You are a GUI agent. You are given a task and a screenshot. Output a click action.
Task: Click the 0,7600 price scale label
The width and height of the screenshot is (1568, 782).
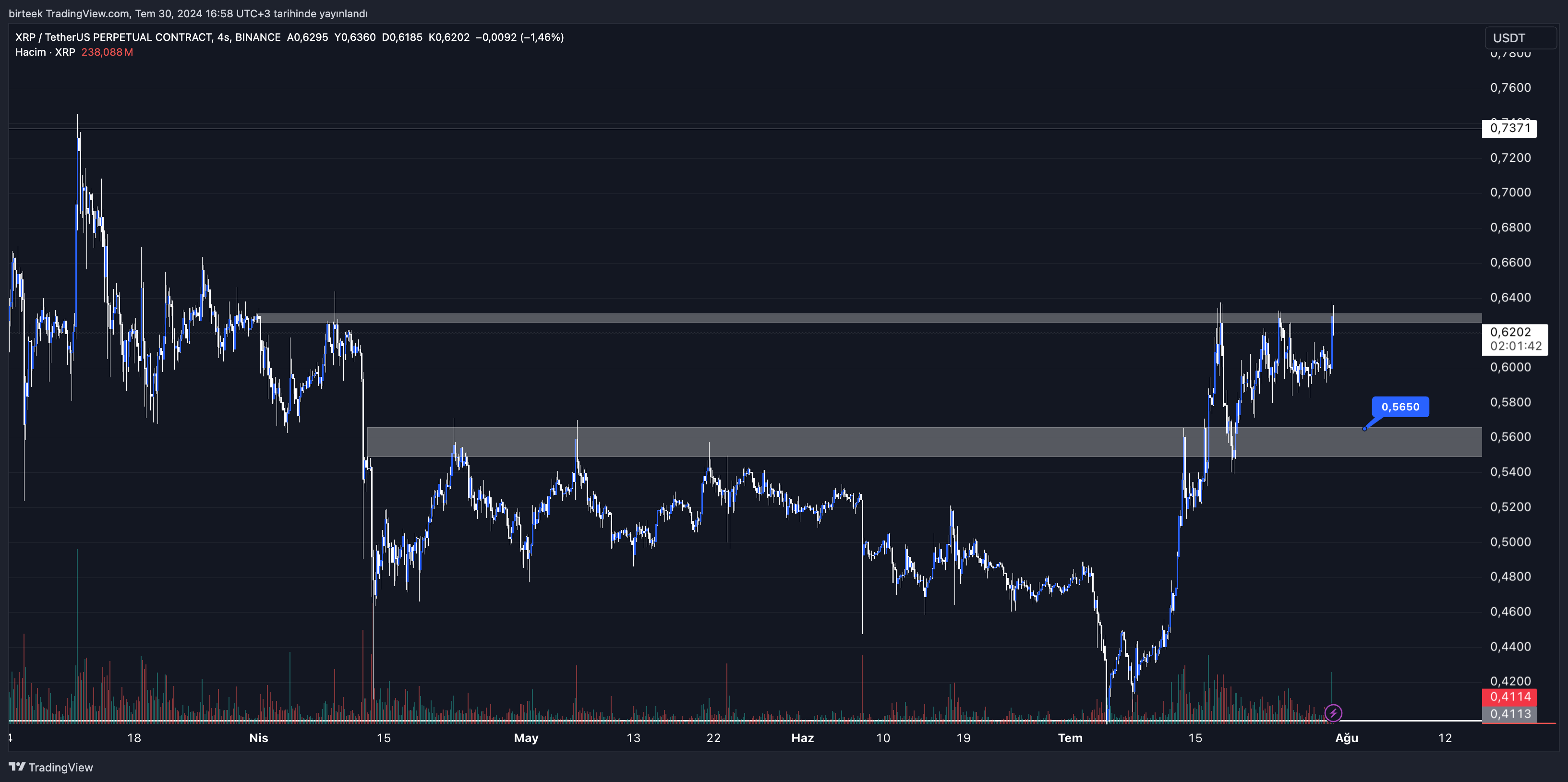click(x=1510, y=88)
